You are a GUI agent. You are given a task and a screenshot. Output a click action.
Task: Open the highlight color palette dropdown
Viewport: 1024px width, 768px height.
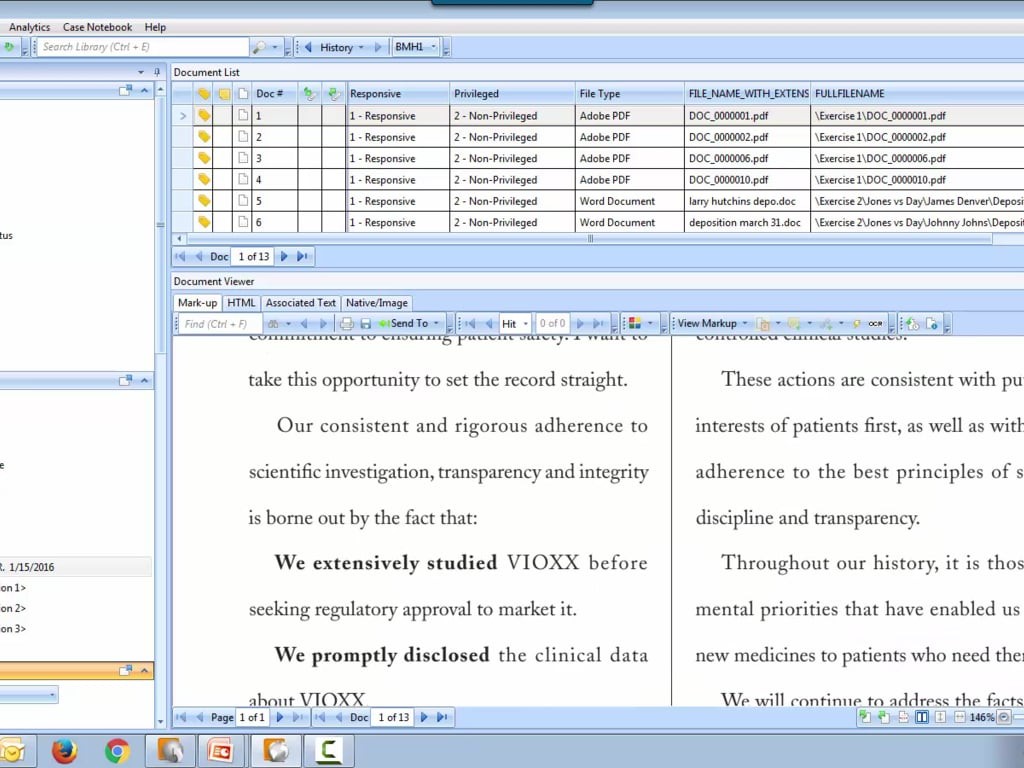(650, 324)
